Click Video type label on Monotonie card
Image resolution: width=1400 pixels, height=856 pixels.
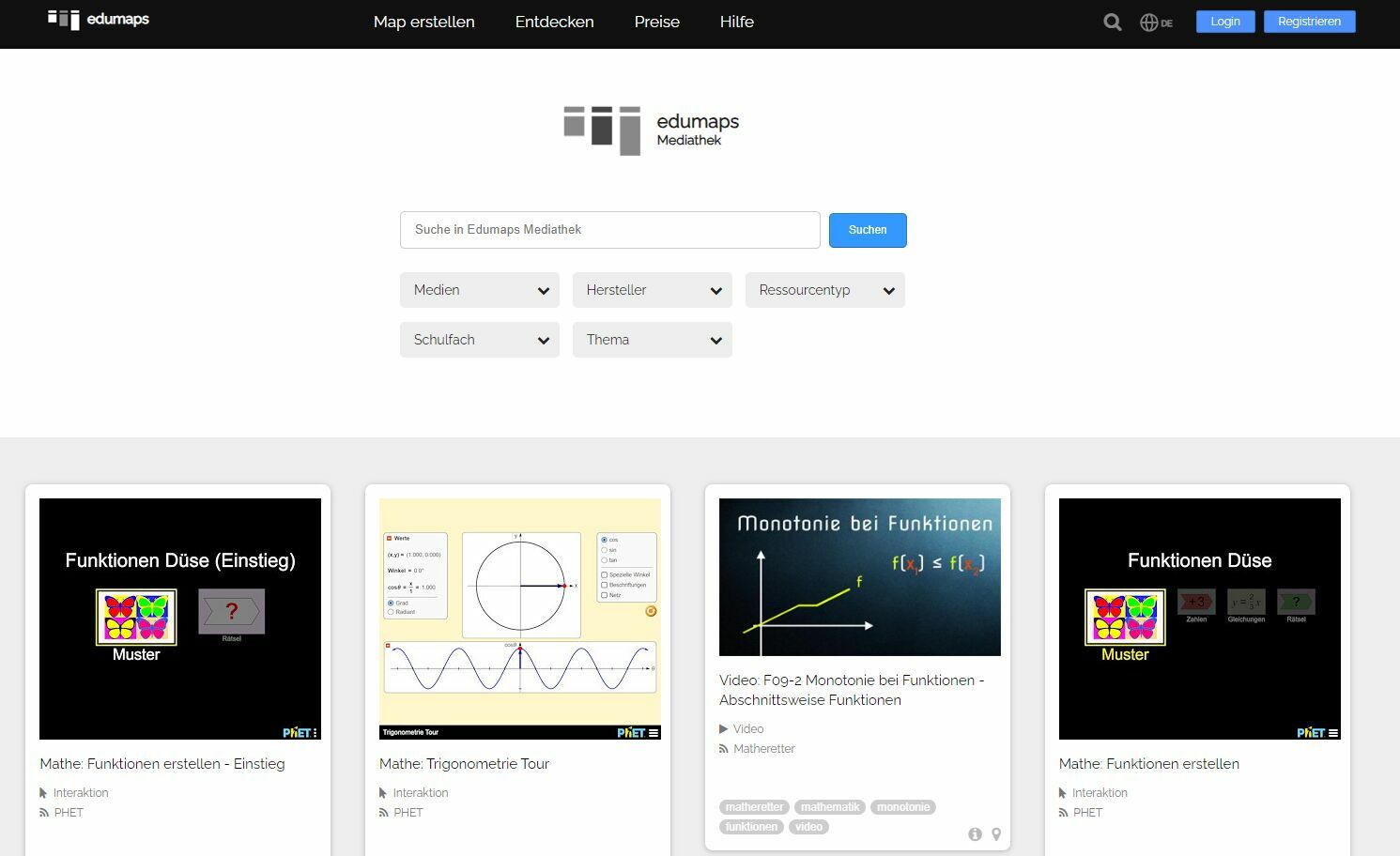748,729
